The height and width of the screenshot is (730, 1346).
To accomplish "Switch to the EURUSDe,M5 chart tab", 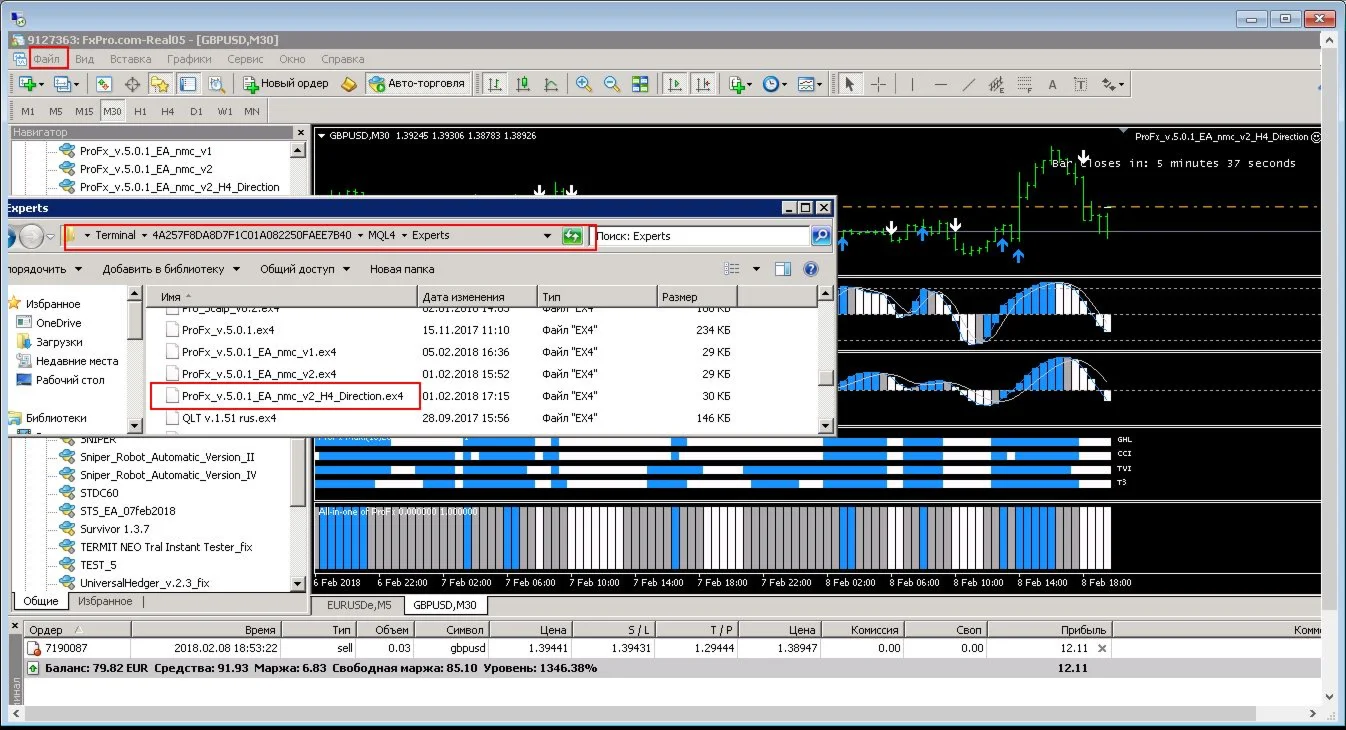I will (x=358, y=605).
